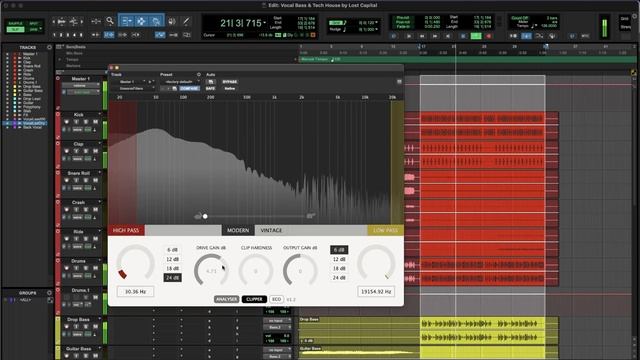Select SLIP edit mode
Image resolution: width=640 pixels, height=360 pixels.
[16, 30]
